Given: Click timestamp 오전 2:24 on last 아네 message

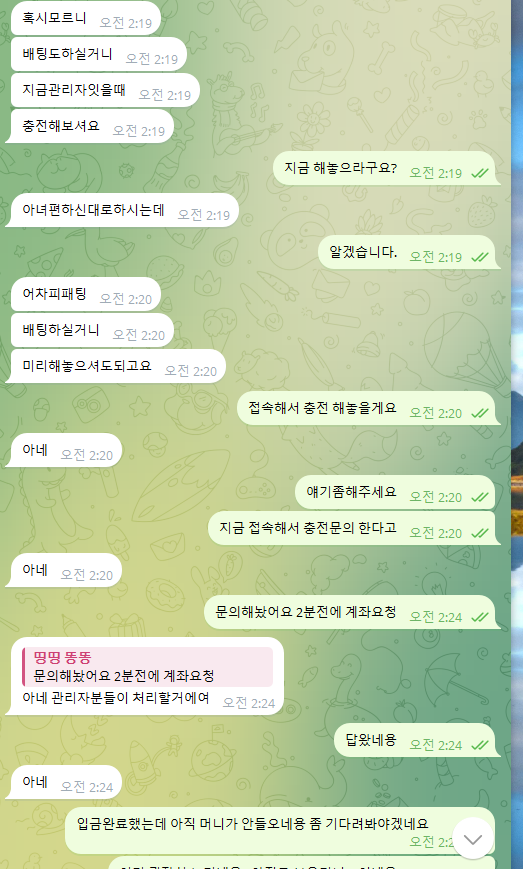Looking at the screenshot, I should 86,787.
